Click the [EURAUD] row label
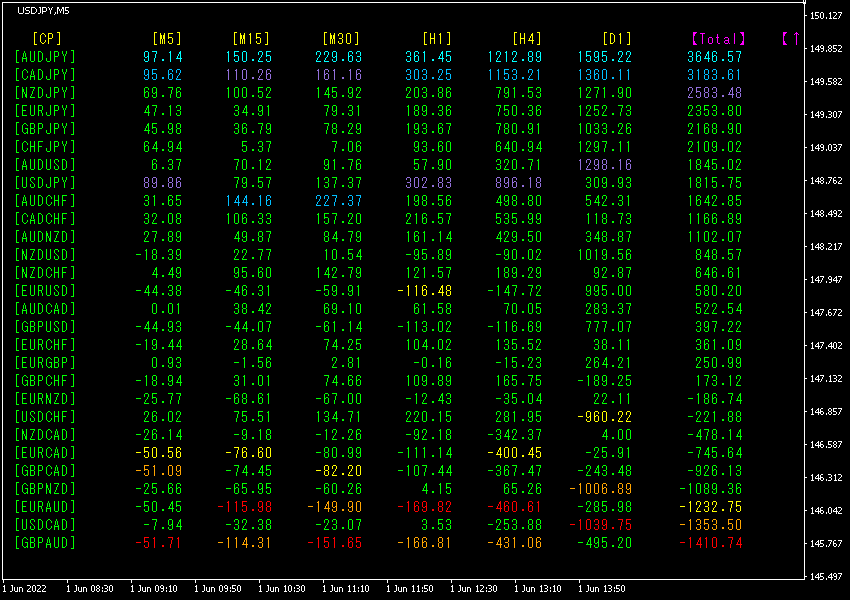 pos(45,507)
